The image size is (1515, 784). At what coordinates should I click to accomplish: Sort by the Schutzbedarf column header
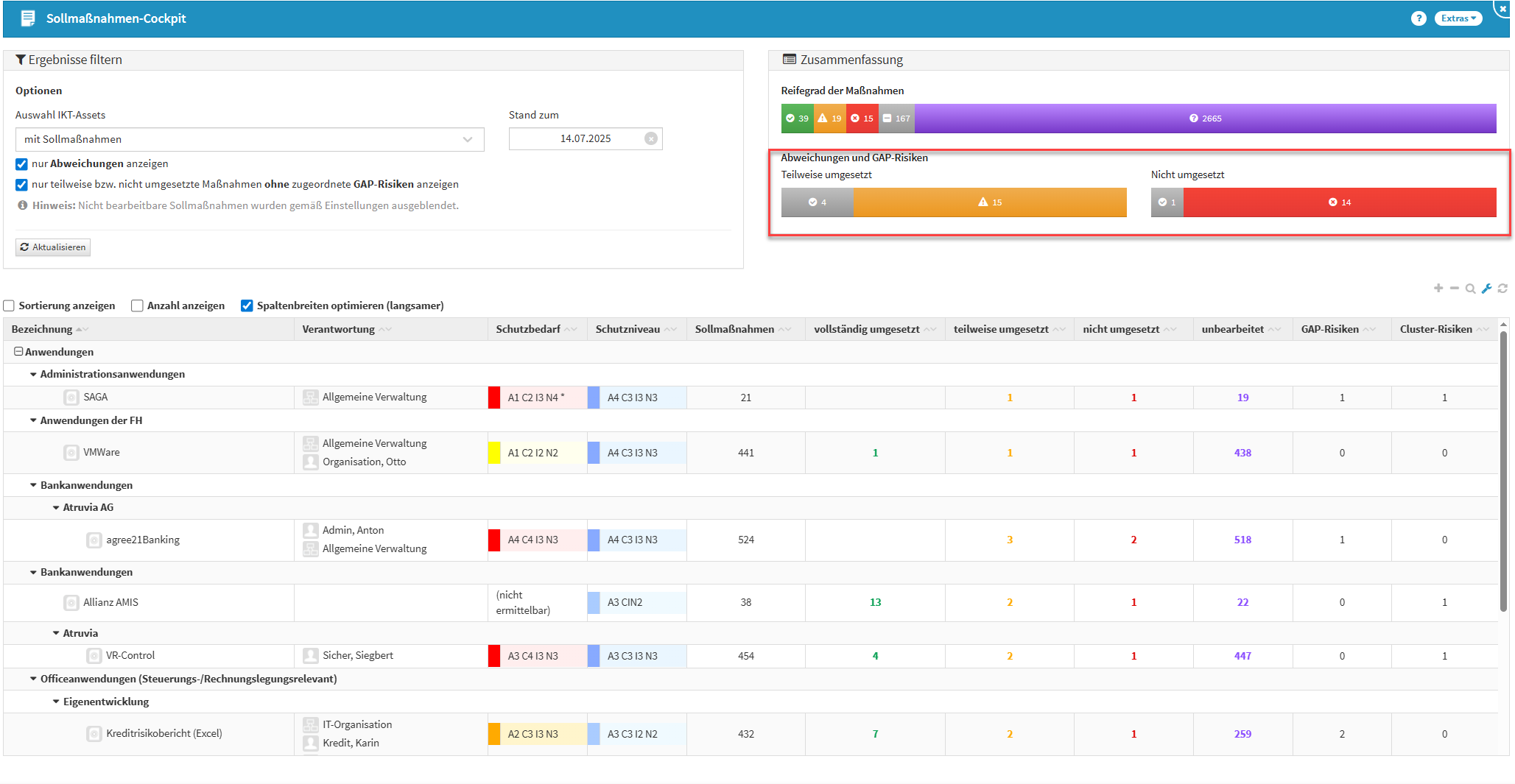coord(527,329)
